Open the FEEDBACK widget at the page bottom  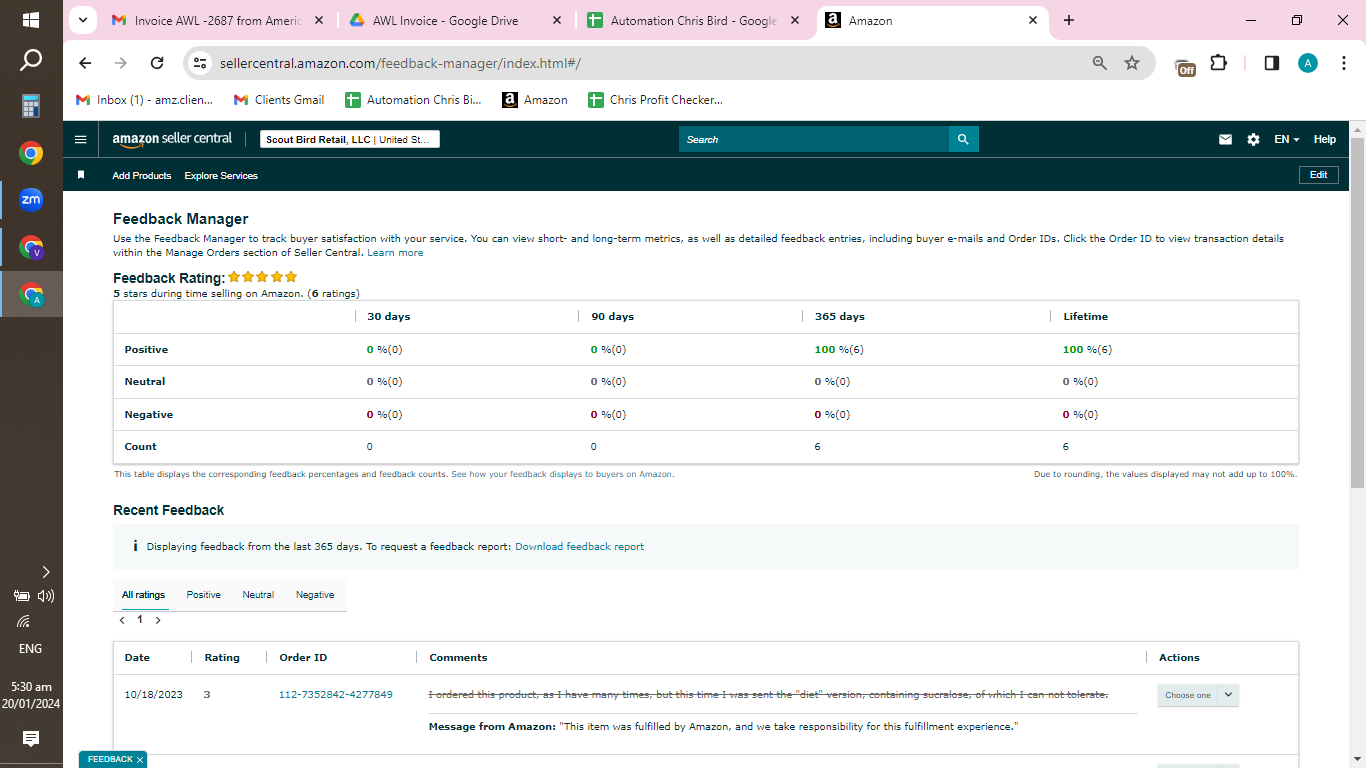[110, 760]
